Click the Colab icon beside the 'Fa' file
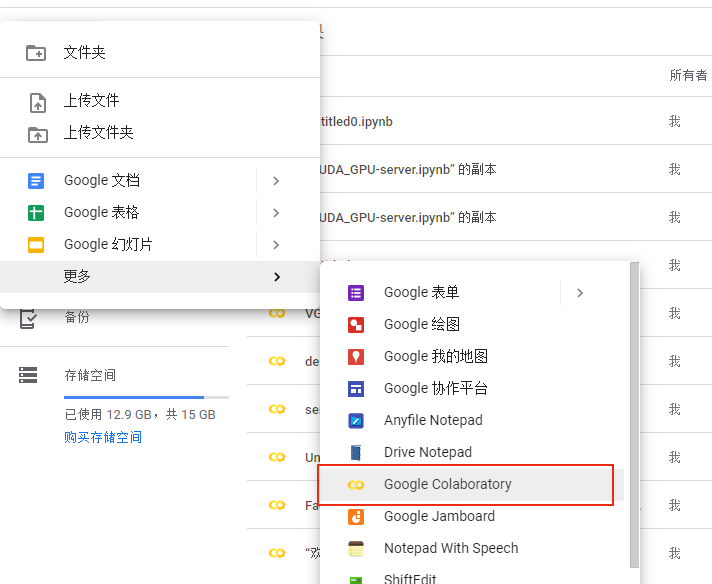Viewport: 712px width, 584px height. (x=277, y=505)
